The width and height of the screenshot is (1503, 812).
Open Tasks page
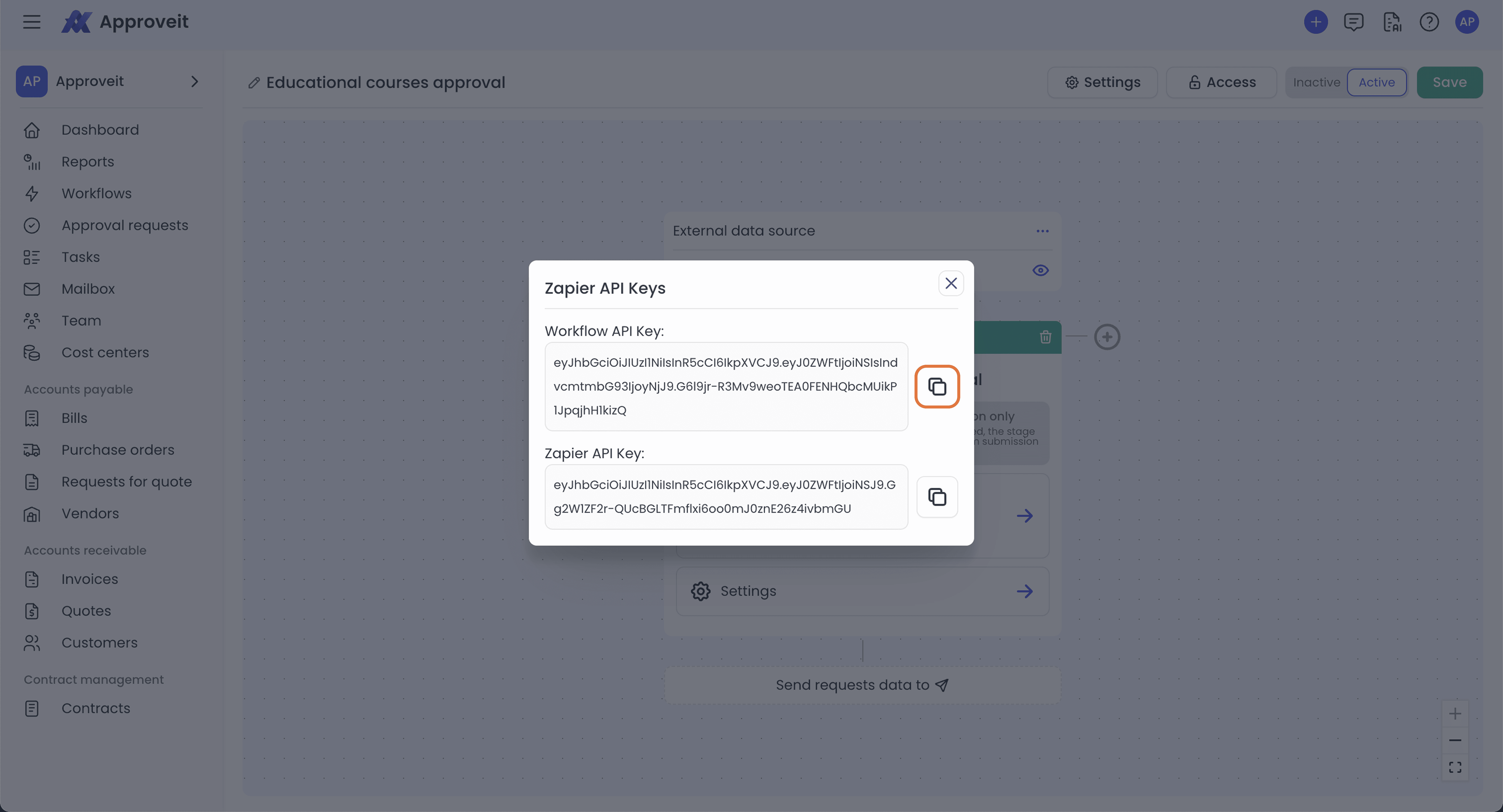click(x=81, y=257)
